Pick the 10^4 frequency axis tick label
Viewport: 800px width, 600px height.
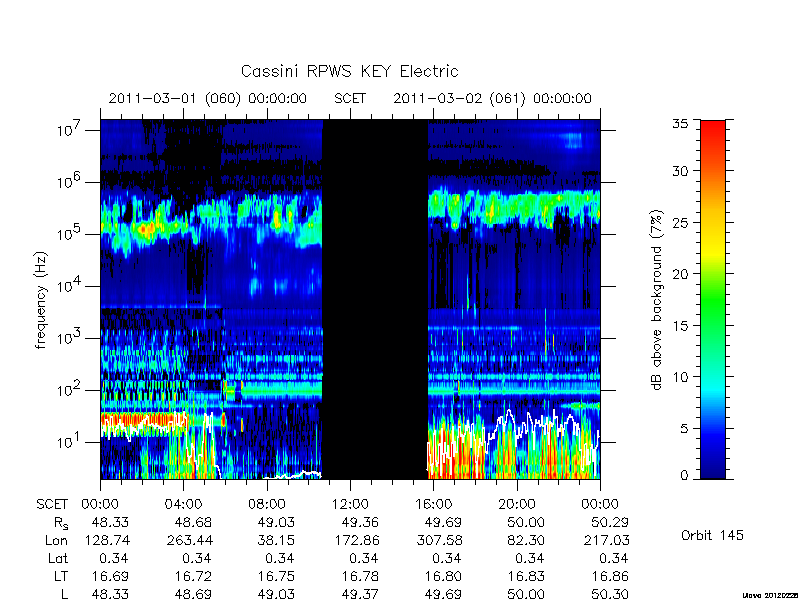tap(70, 285)
